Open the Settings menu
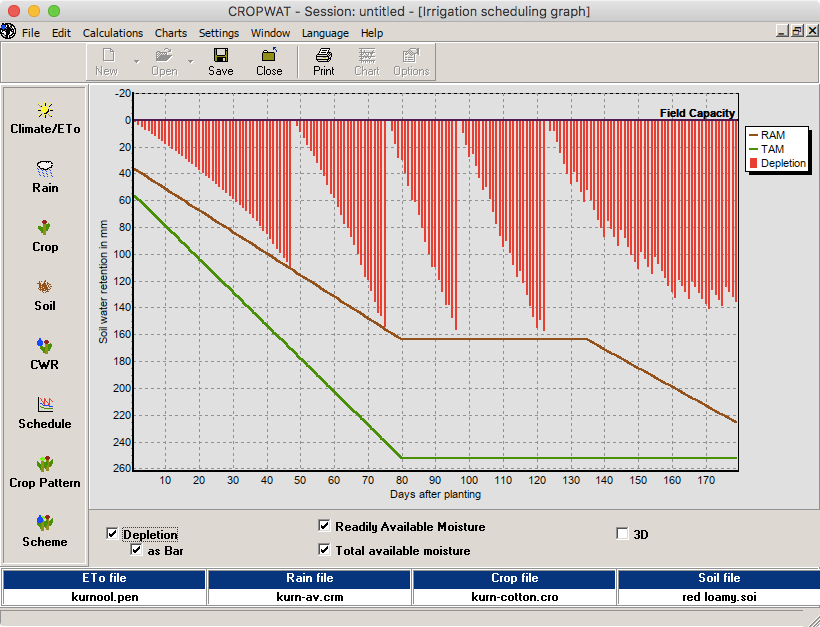Viewport: 820px width, 627px height. click(x=218, y=33)
